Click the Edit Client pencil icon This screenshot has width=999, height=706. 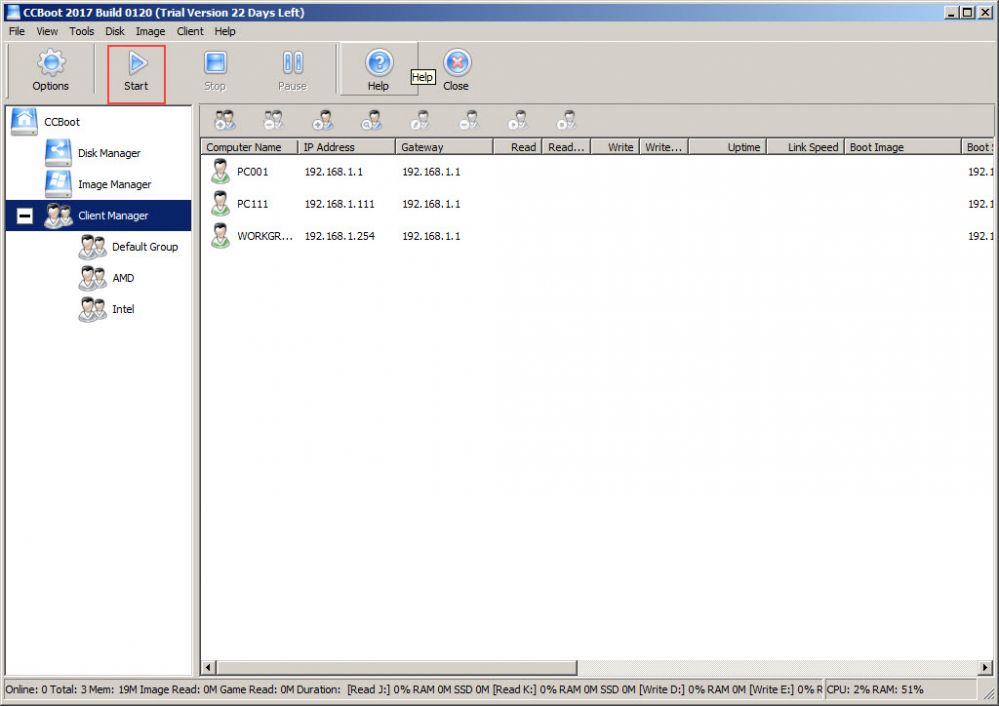pos(420,120)
